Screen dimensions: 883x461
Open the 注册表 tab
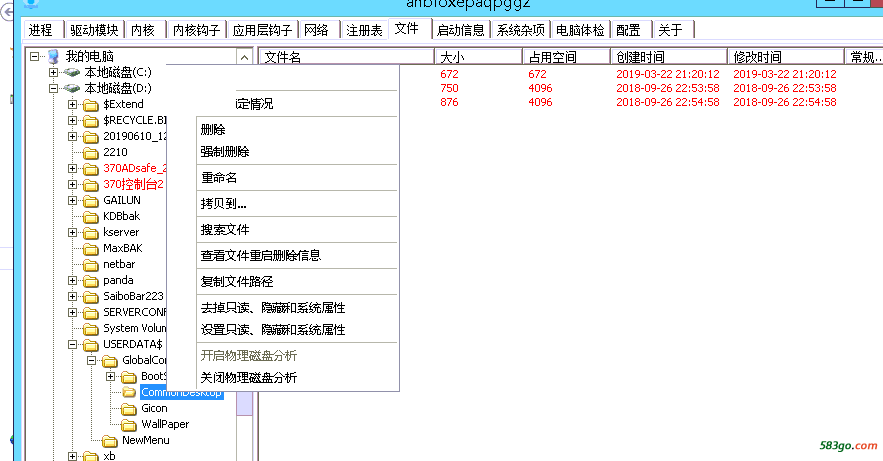(x=364, y=30)
